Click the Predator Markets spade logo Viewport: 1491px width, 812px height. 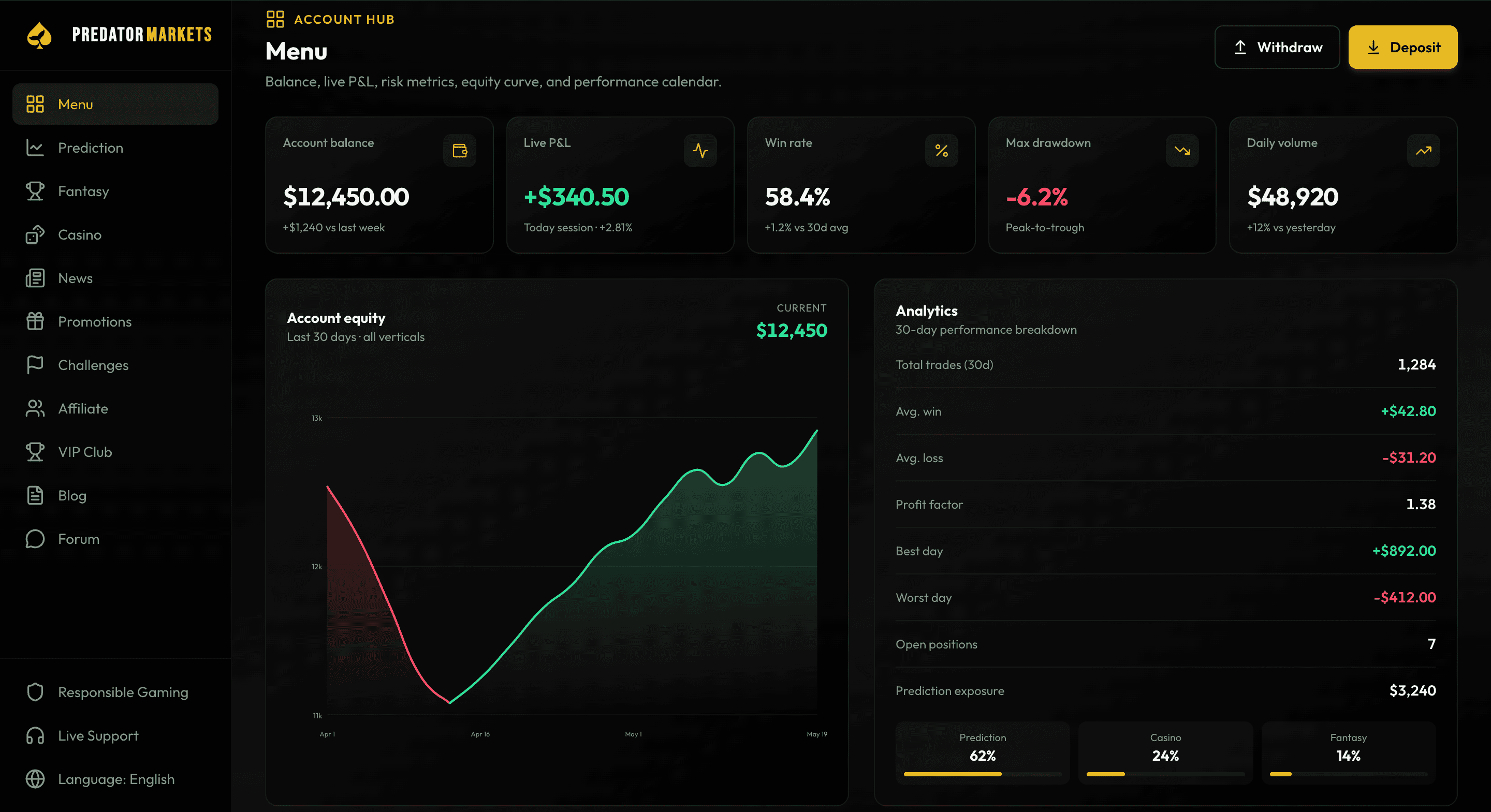click(39, 35)
